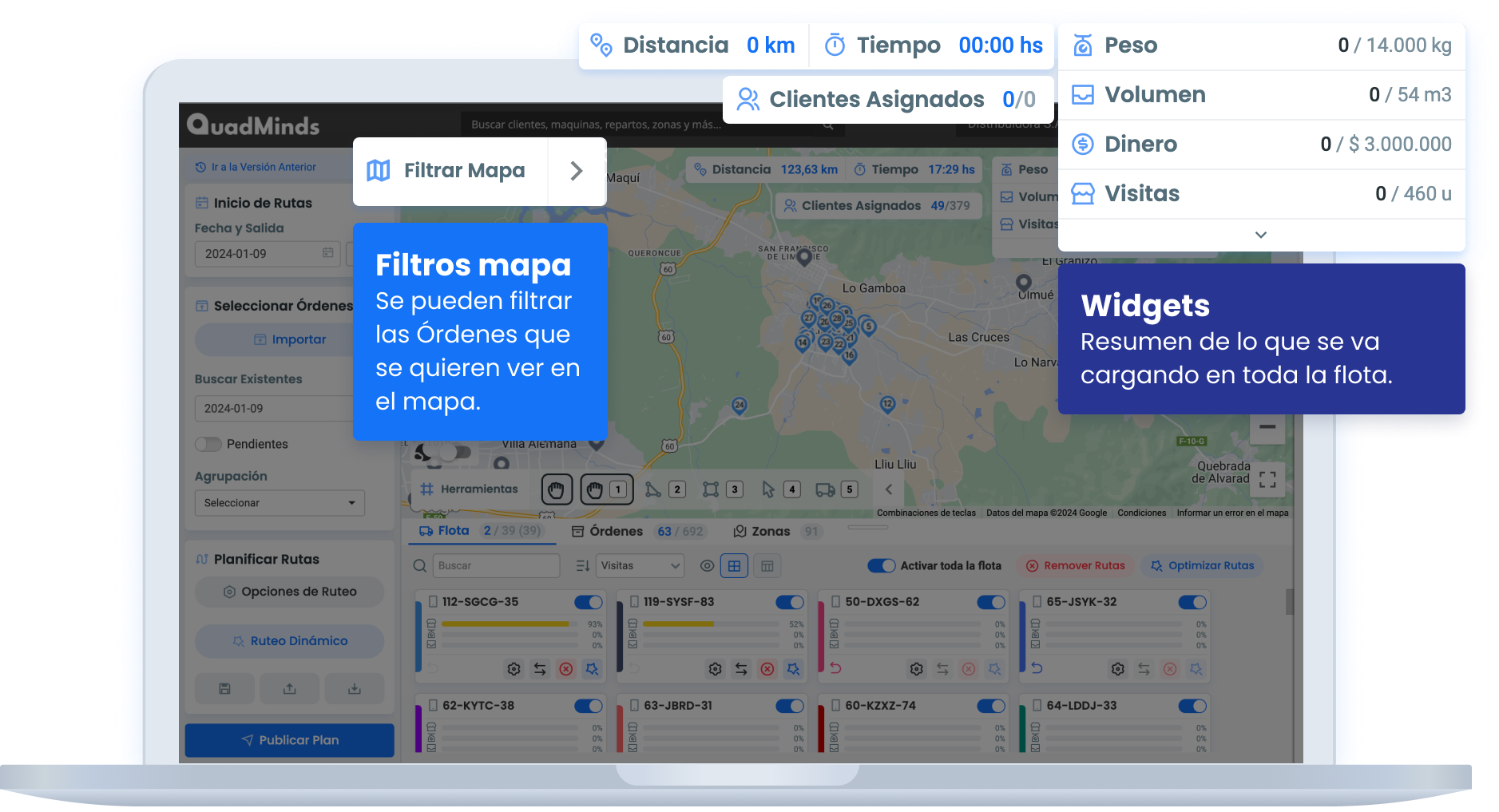Switch to grid card view icon
Viewport: 1499px width, 812px height.
pyautogui.click(x=734, y=566)
